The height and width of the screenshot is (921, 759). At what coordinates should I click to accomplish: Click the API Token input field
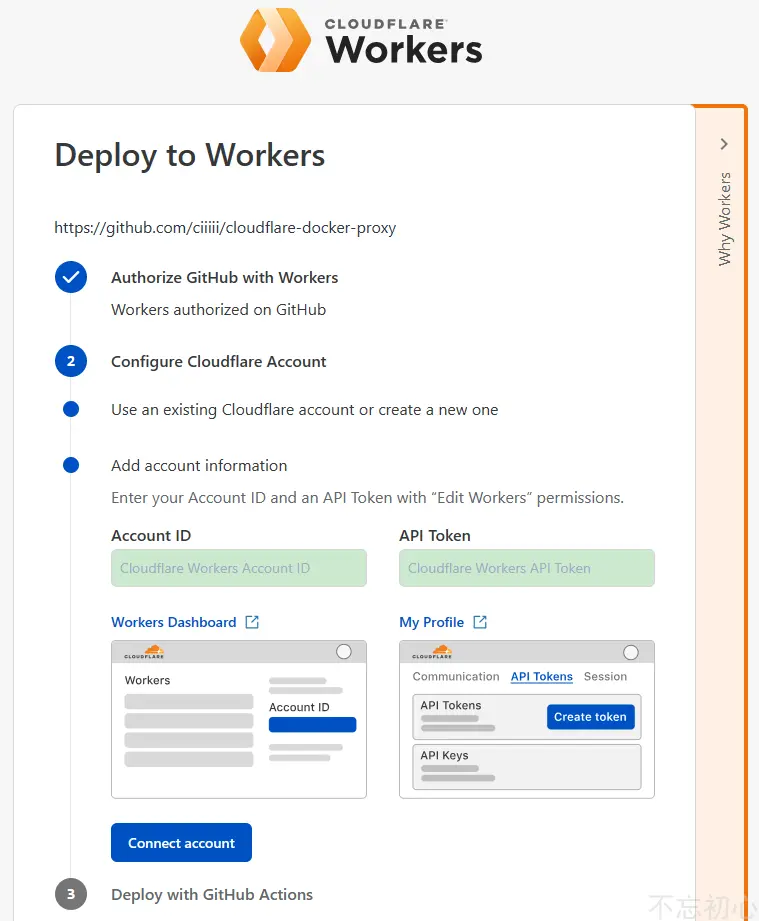pos(526,568)
